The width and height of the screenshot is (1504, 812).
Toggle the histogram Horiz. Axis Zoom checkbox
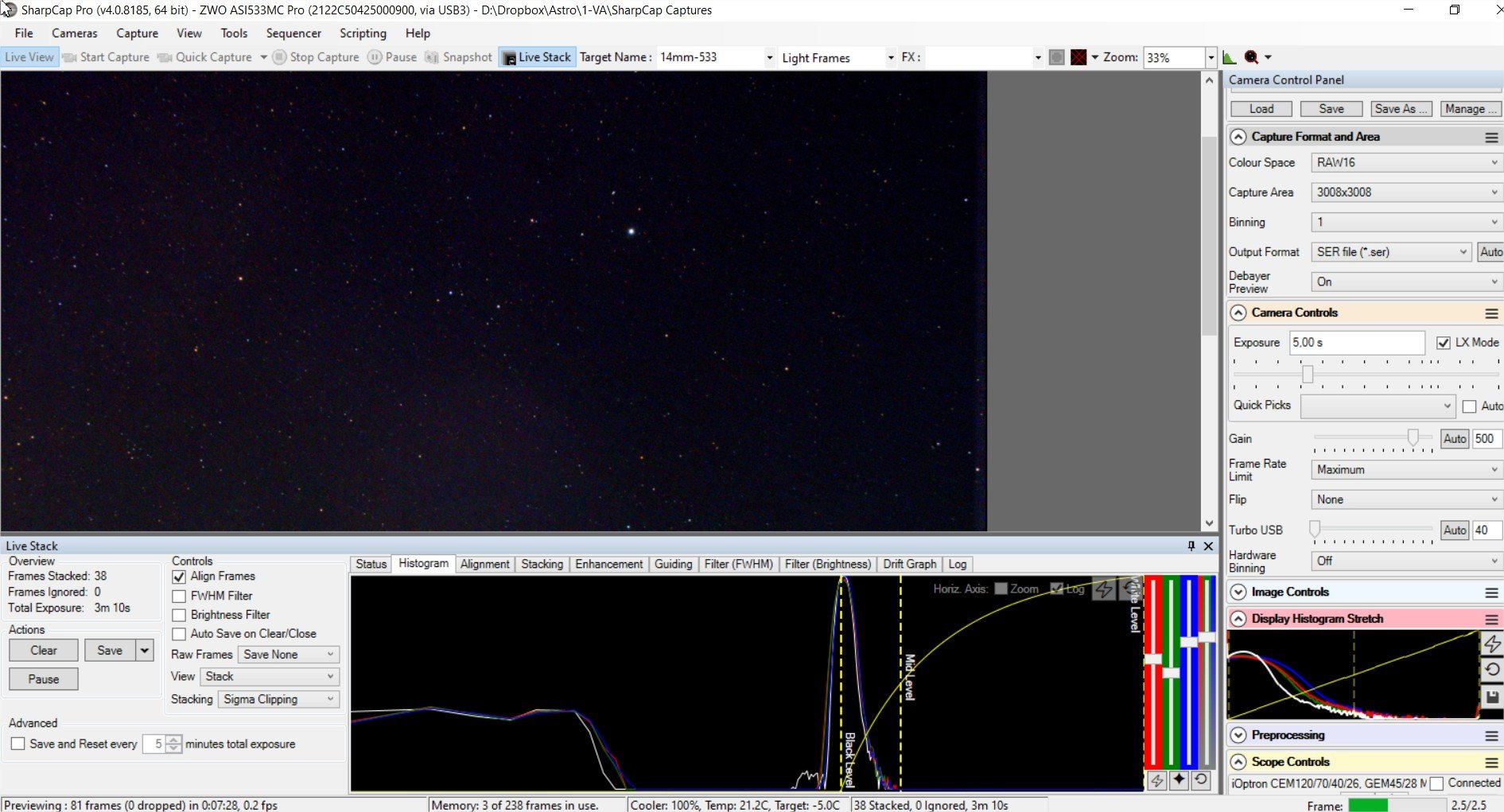[x=1001, y=589]
